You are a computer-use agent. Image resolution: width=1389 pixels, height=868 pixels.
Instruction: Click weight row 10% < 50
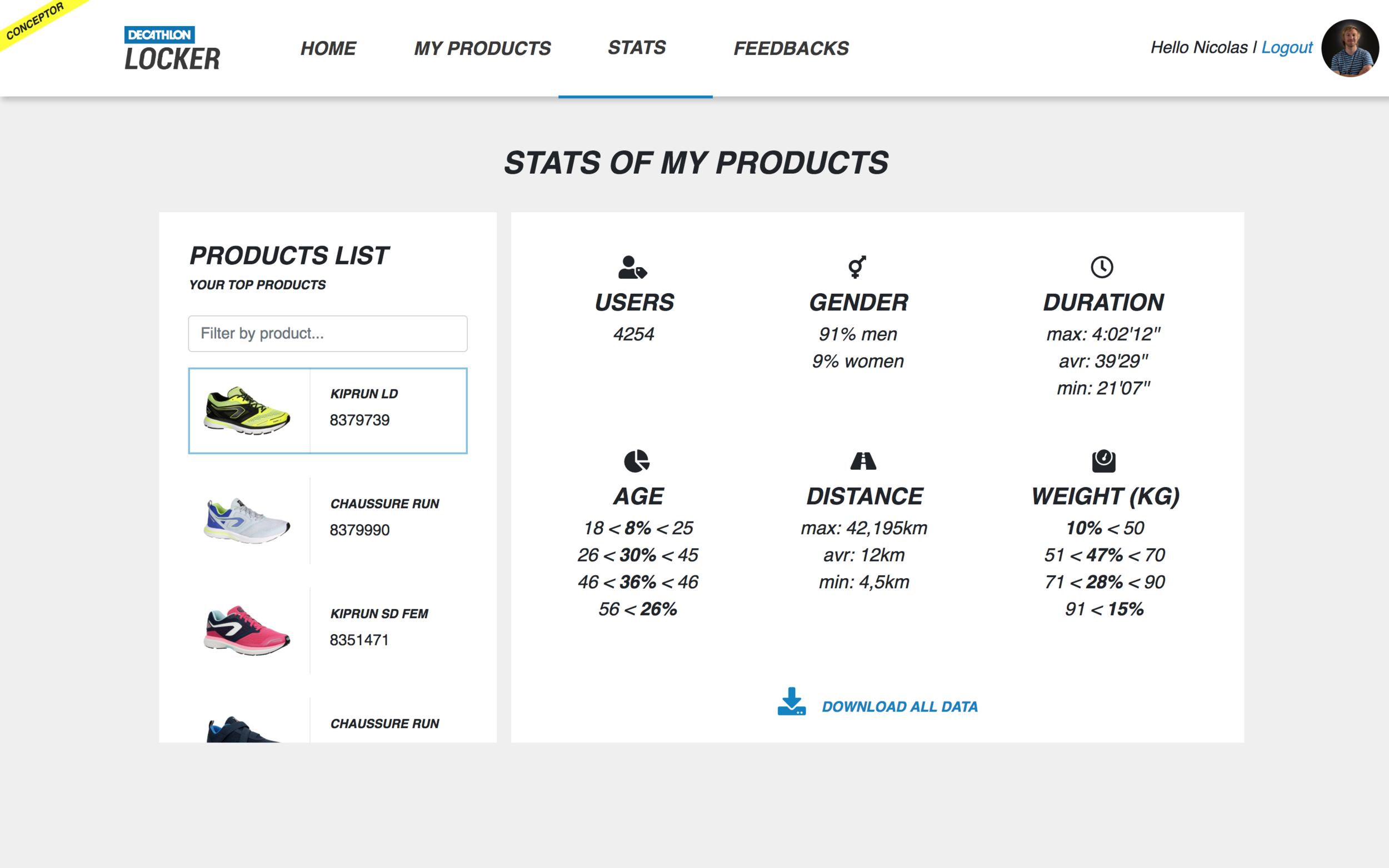1105,528
